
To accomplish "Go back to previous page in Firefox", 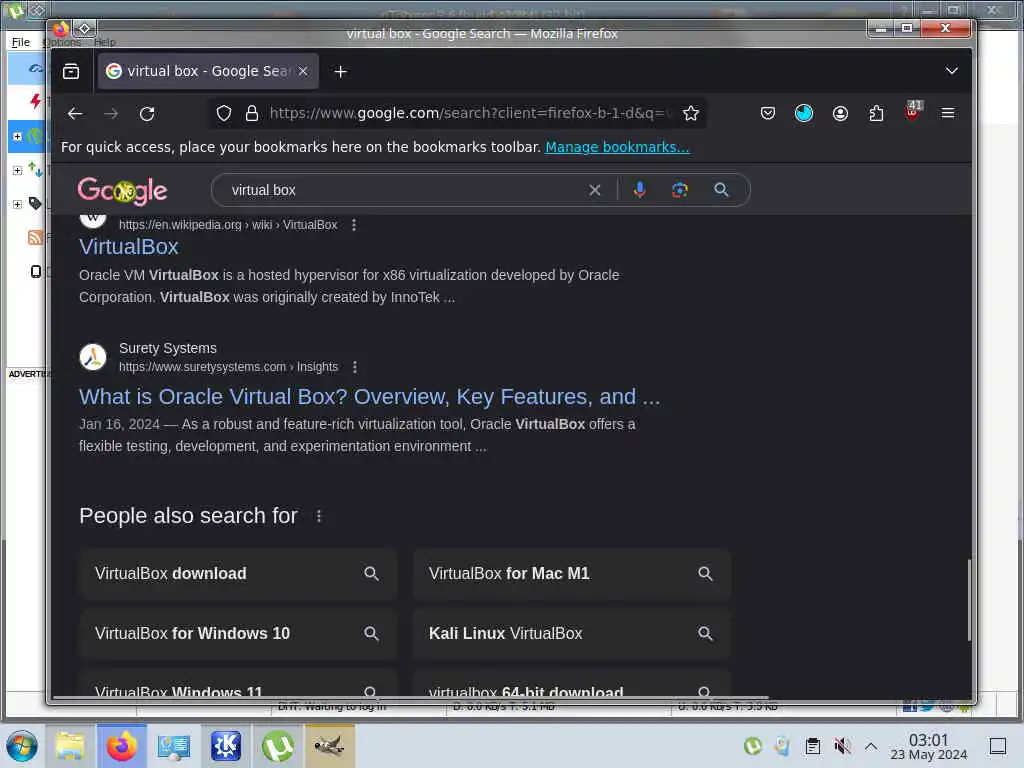I will [75, 114].
